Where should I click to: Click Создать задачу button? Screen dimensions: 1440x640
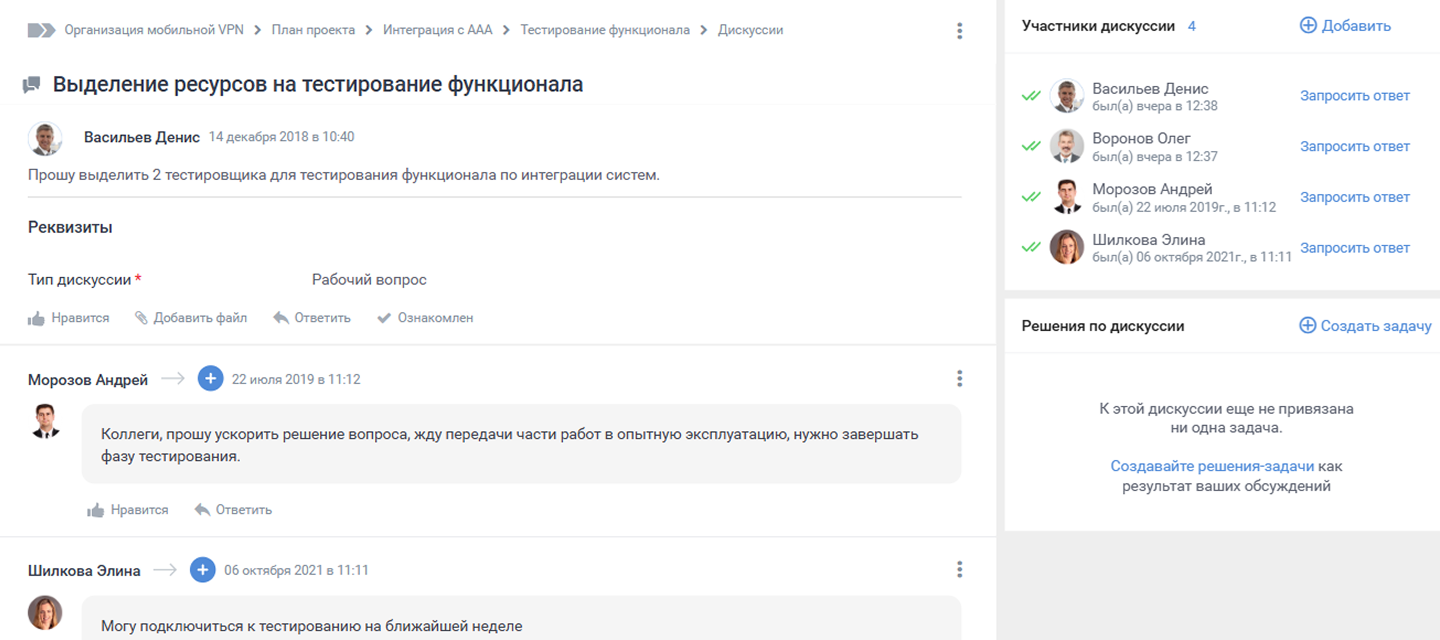click(1365, 326)
